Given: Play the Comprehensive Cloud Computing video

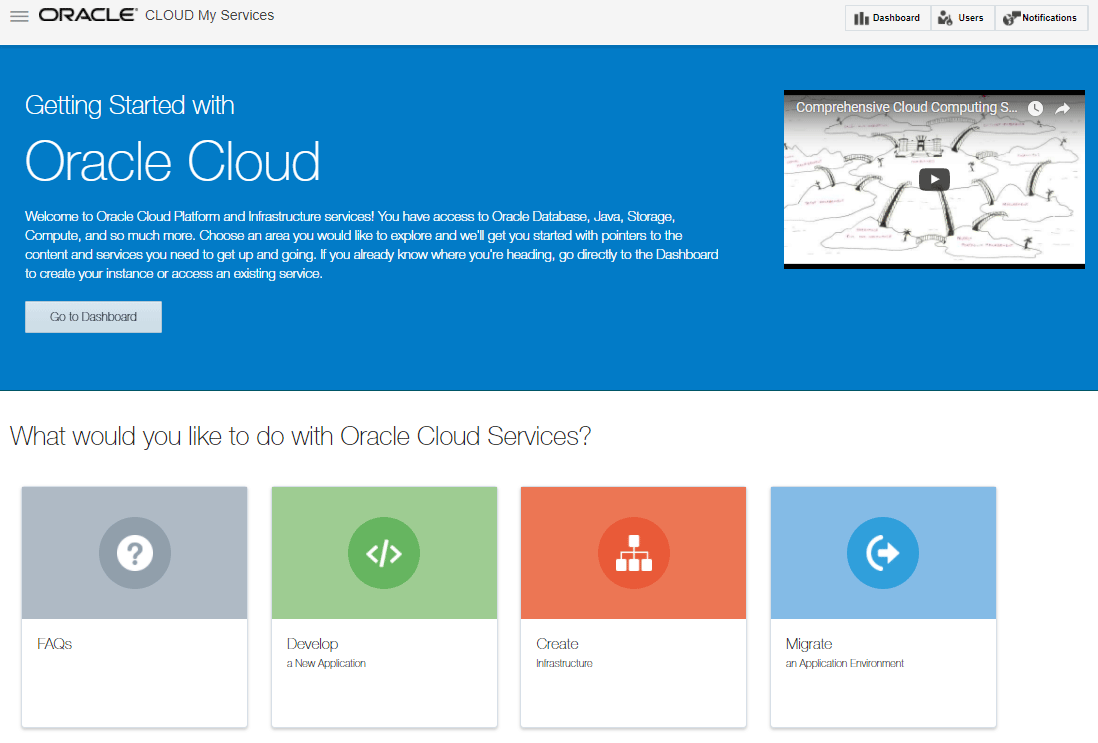Looking at the screenshot, I should point(934,179).
